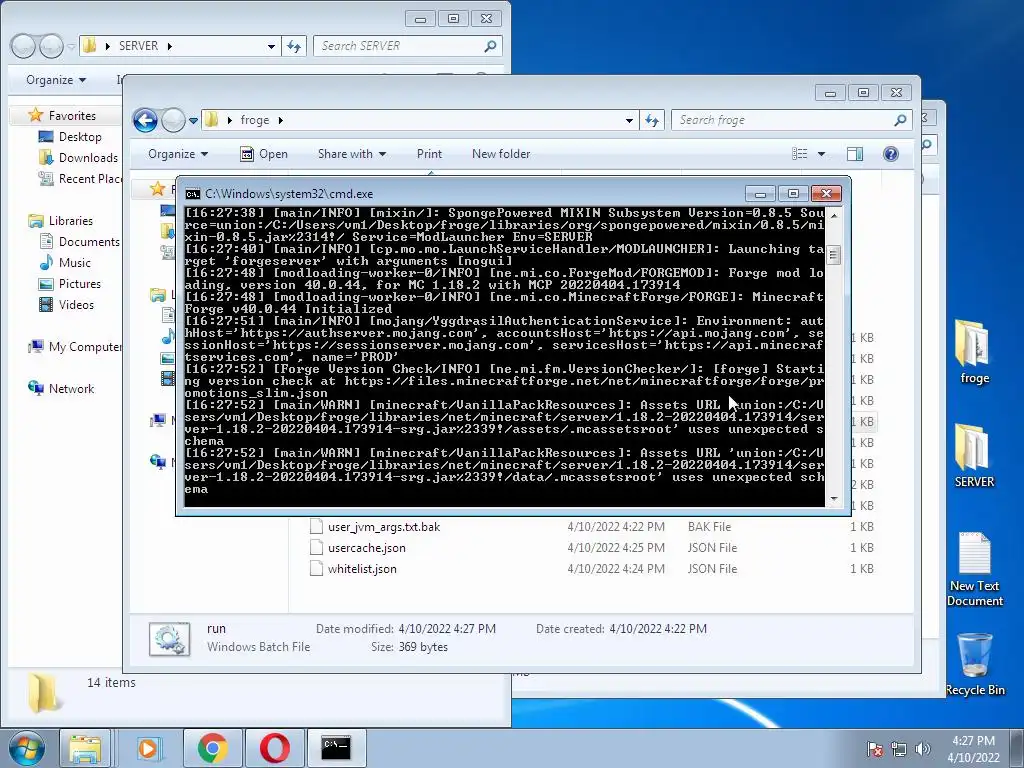Viewport: 1024px width, 768px height.
Task: Select the usercache.json file
Action: tap(366, 548)
